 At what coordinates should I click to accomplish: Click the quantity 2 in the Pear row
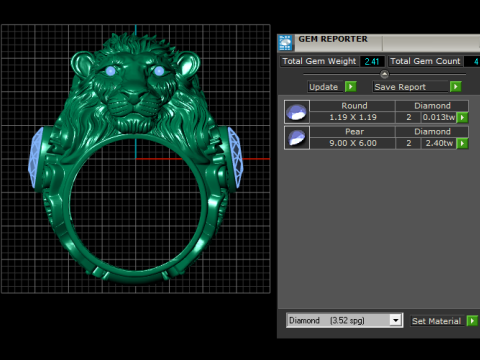coord(408,143)
